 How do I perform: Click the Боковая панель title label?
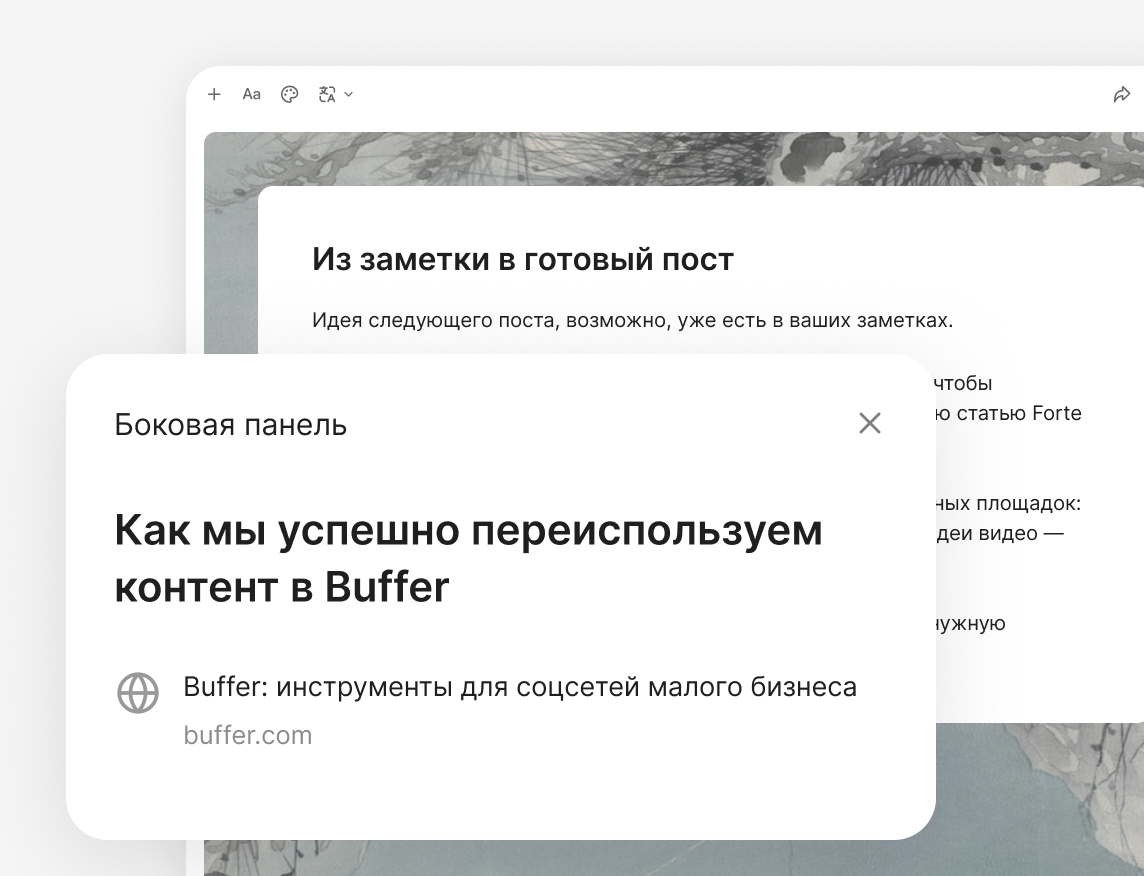231,425
